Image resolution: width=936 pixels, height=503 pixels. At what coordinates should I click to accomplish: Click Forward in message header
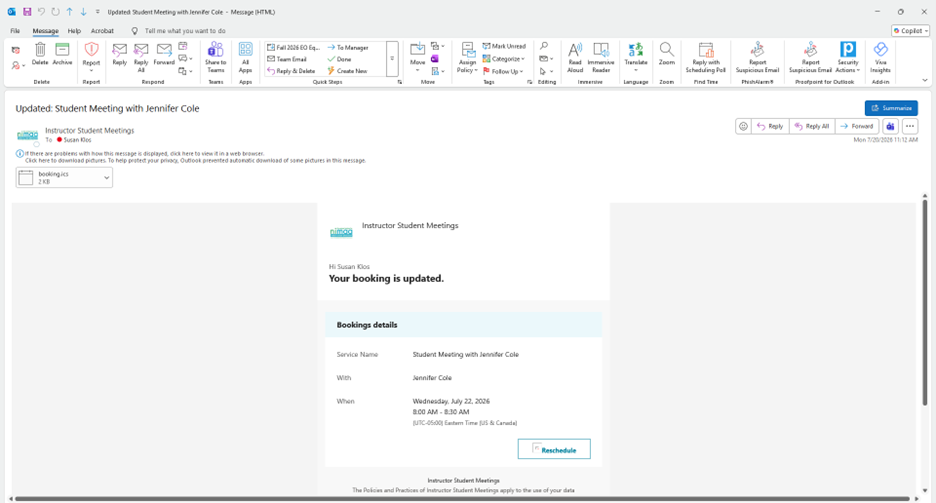(x=857, y=126)
